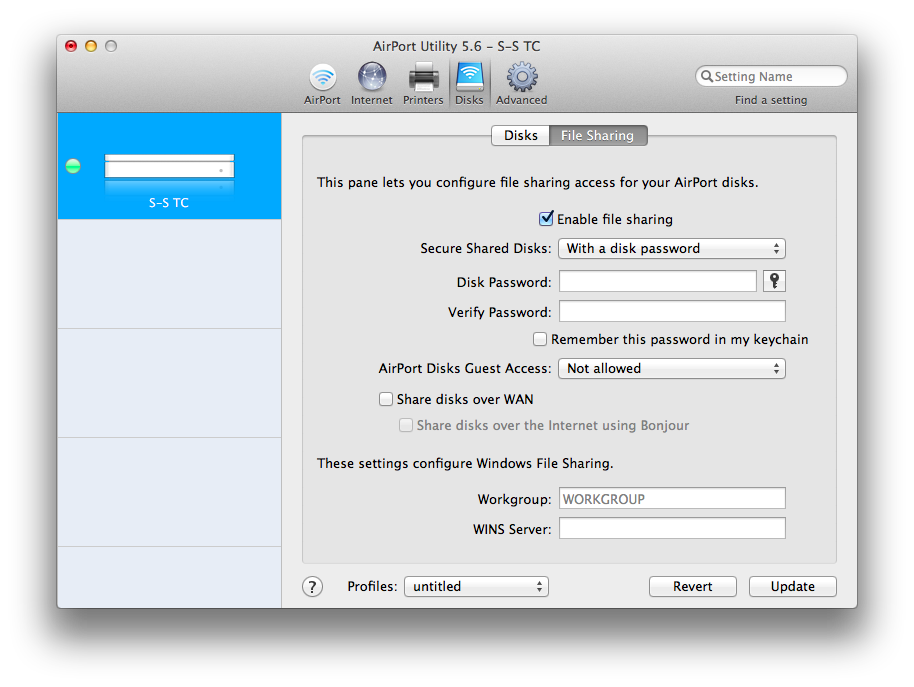This screenshot has width=914, height=687.
Task: Open the Advanced gear toolbar icon
Action: pyautogui.click(x=522, y=83)
